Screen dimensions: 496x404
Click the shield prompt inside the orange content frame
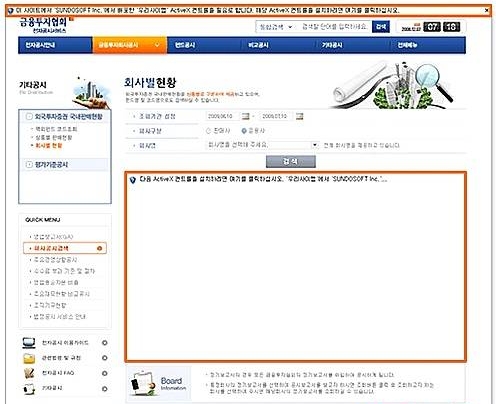click(x=133, y=180)
